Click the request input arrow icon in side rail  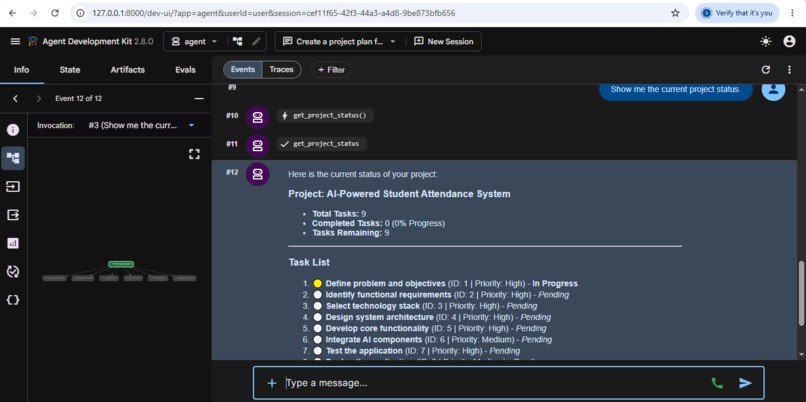pos(13,187)
